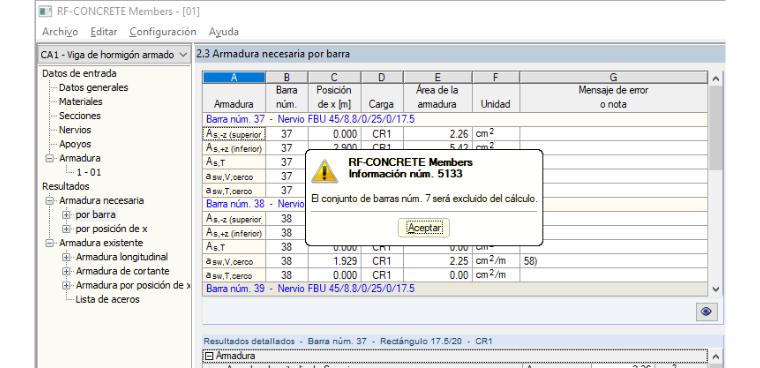This screenshot has width=760, height=368.
Task: Open the Editar menu
Action: pyautogui.click(x=104, y=32)
